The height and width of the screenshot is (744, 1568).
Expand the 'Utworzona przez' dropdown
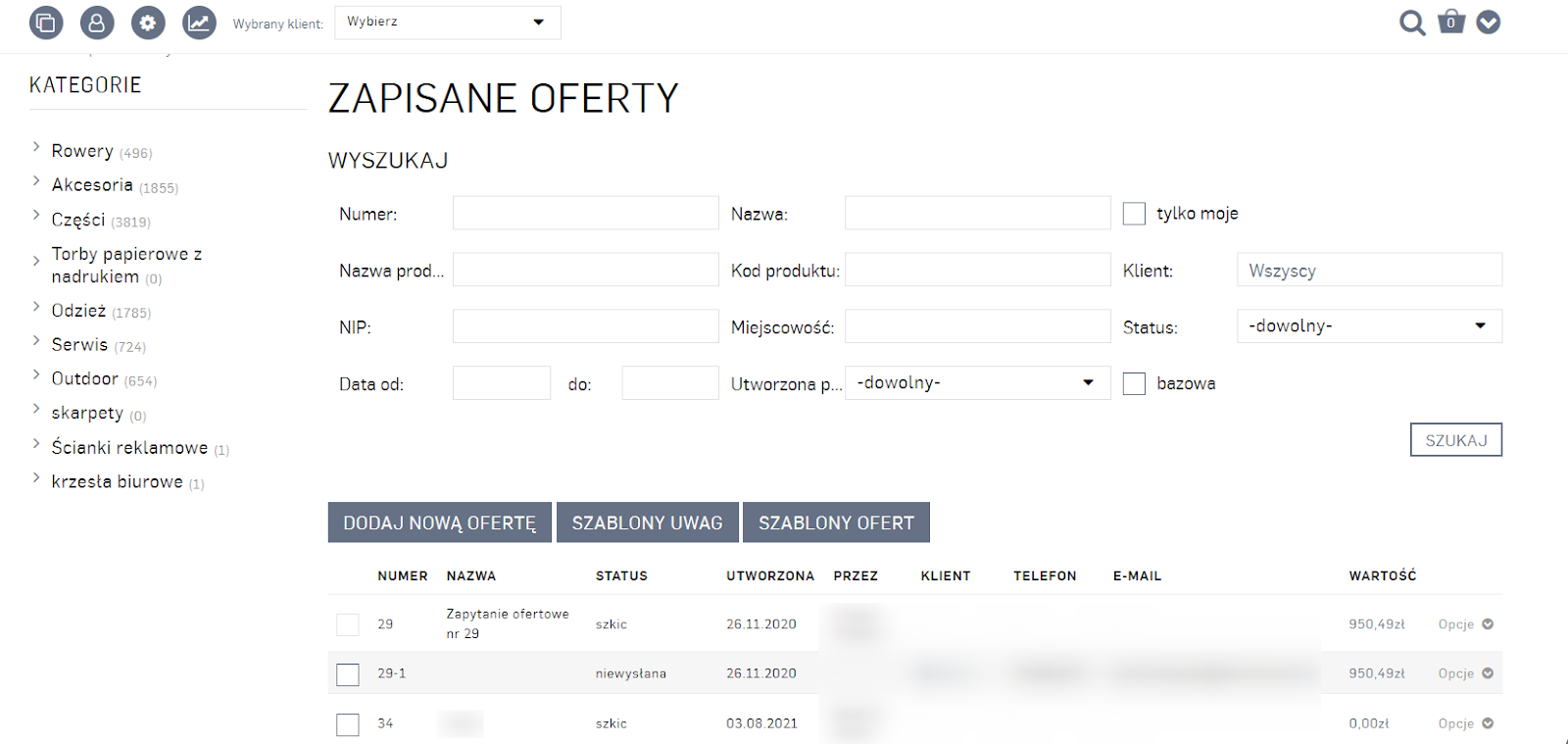click(977, 383)
